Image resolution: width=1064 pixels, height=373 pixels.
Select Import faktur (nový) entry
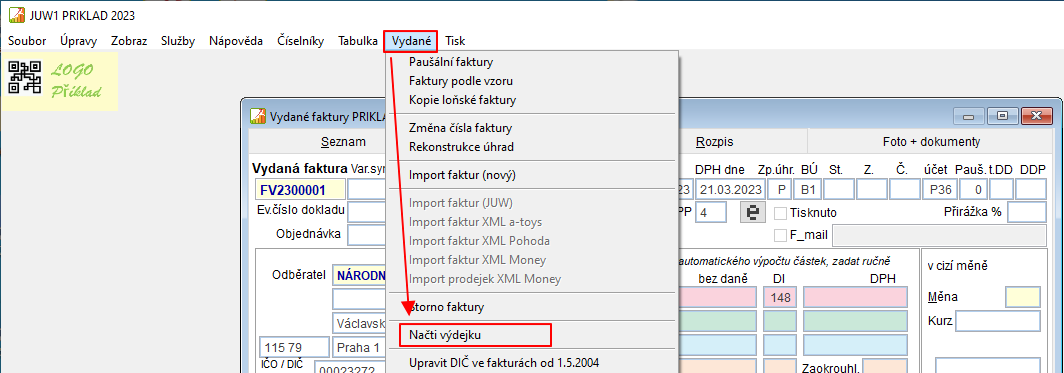click(x=463, y=175)
